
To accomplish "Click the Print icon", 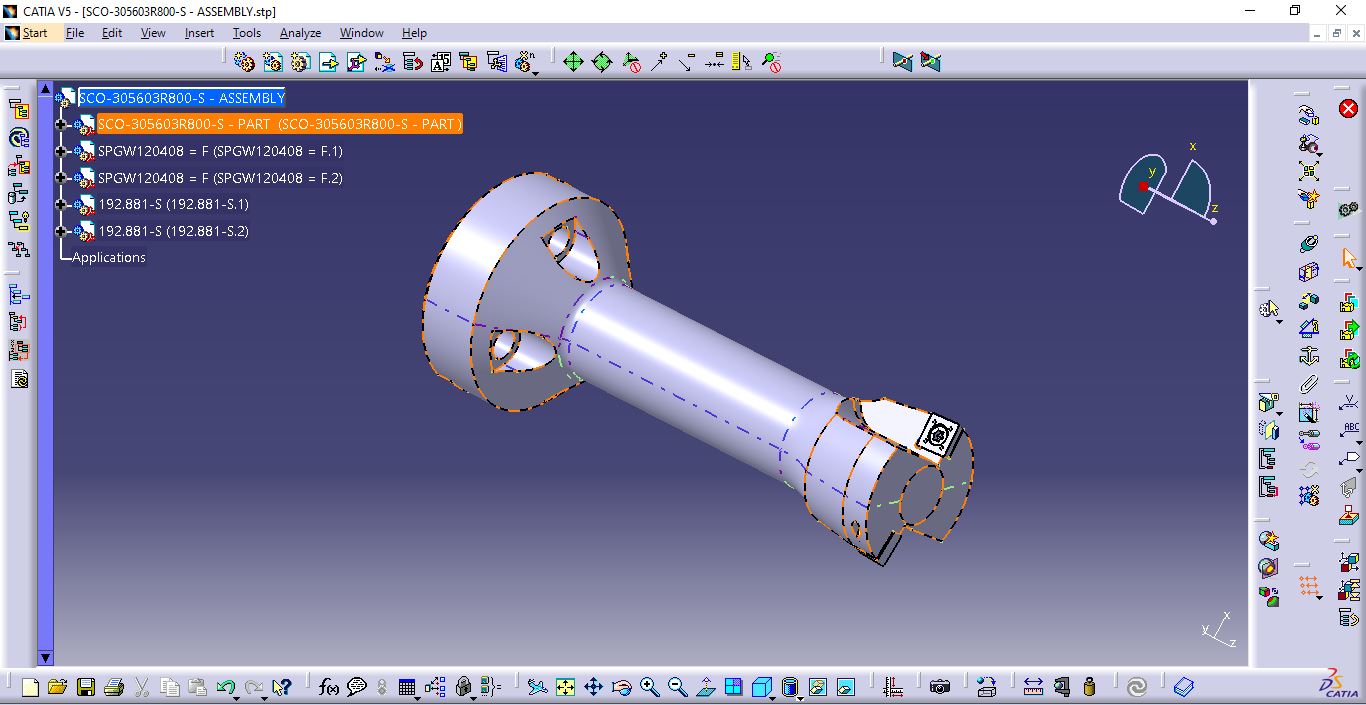I will pos(114,687).
